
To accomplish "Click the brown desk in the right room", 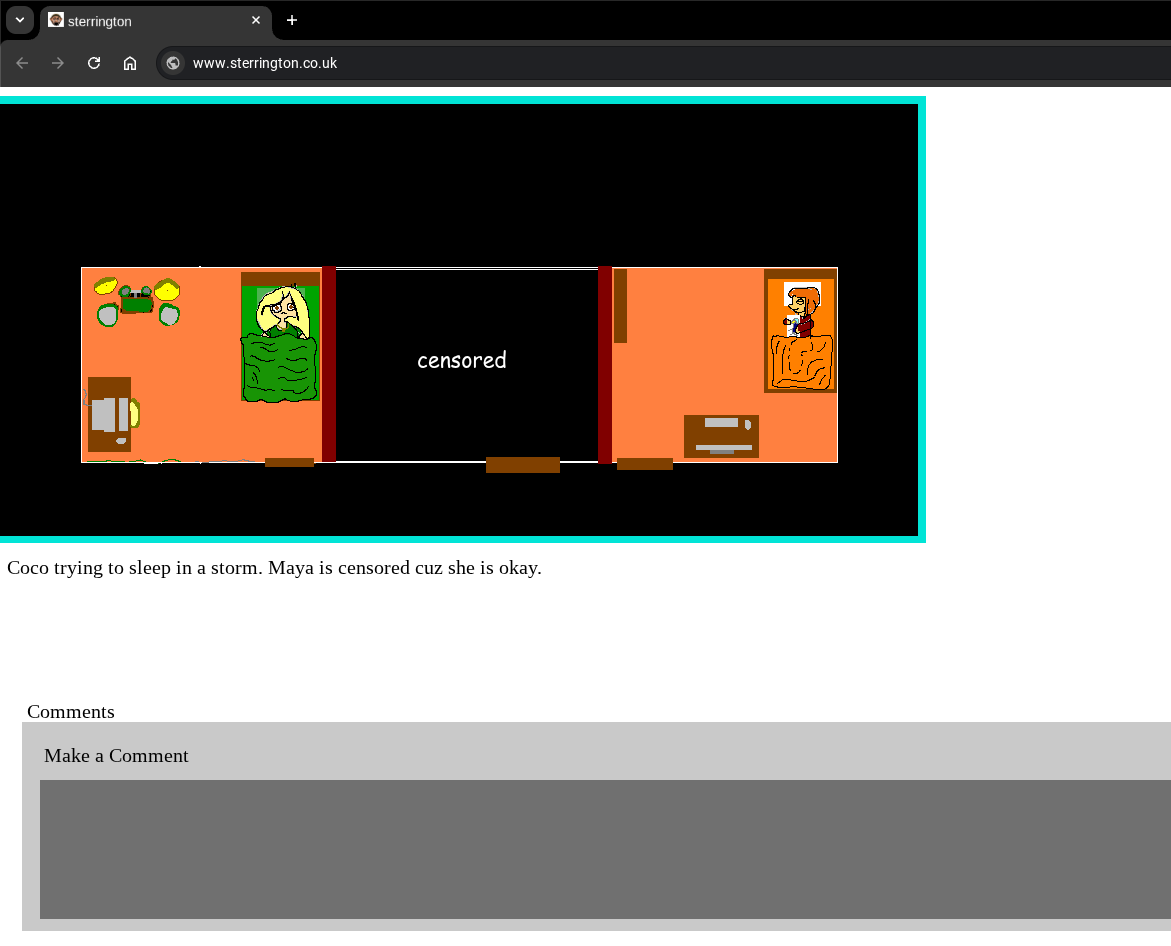I will click(721, 436).
